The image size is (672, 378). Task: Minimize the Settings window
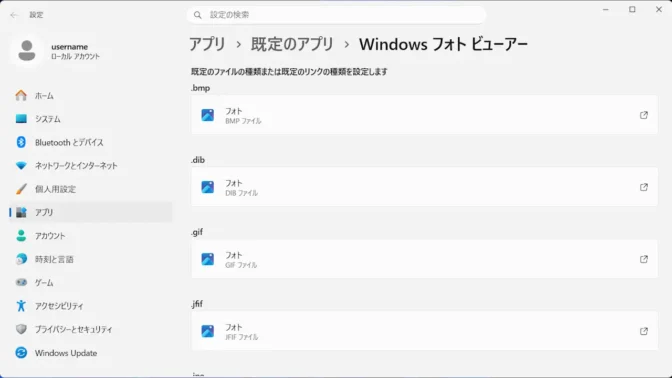tap(606, 9)
